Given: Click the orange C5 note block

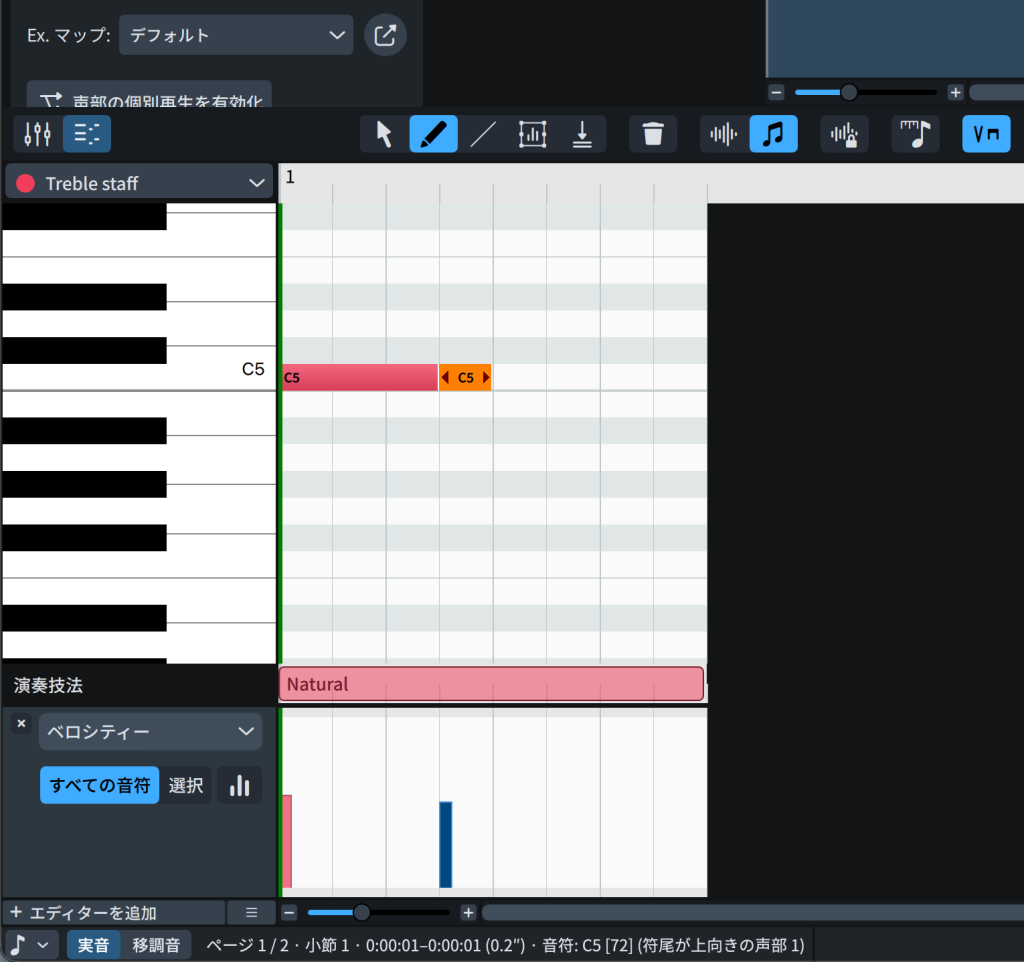Looking at the screenshot, I should click(x=465, y=377).
